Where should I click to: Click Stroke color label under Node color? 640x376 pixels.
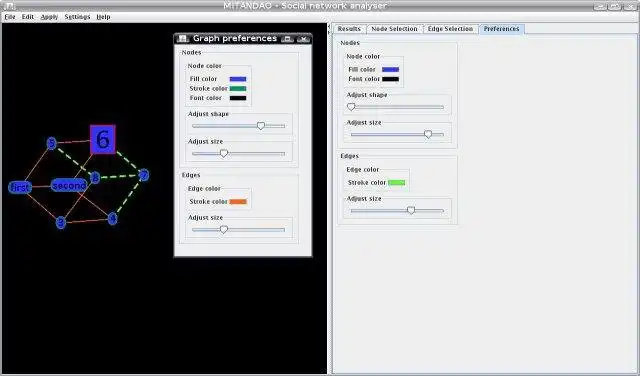pyautogui.click(x=208, y=89)
